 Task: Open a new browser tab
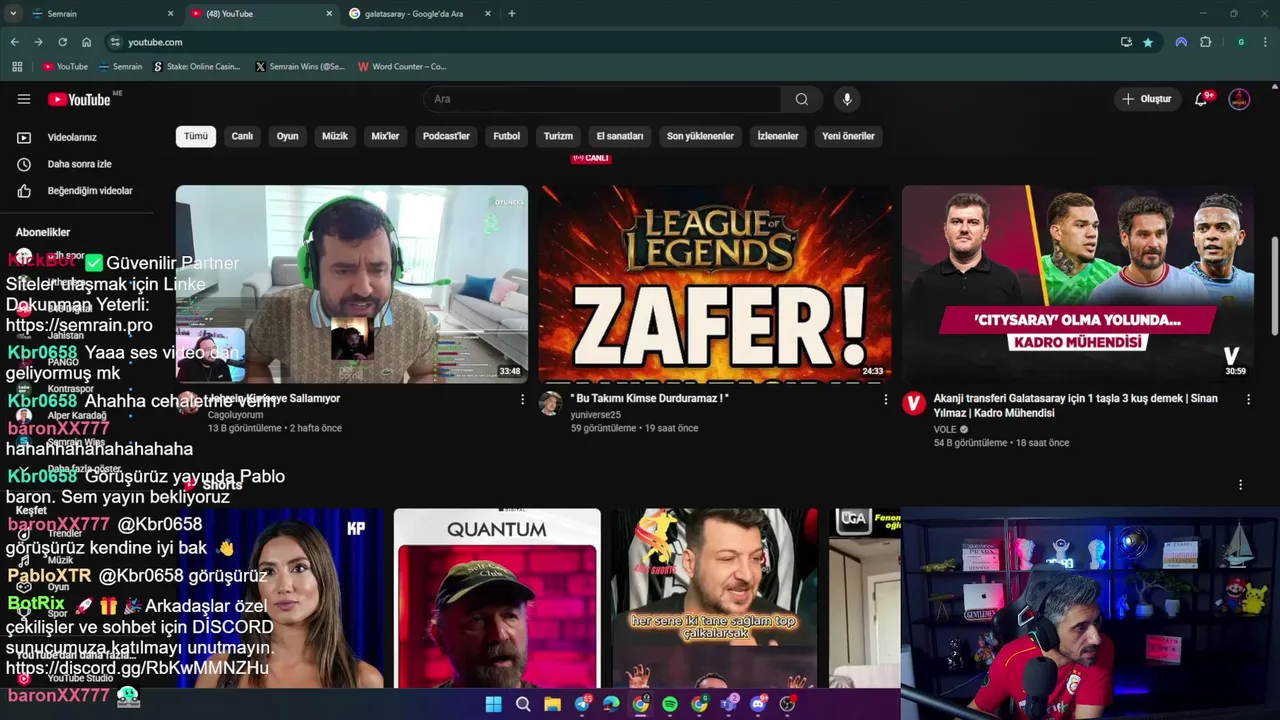pos(512,14)
